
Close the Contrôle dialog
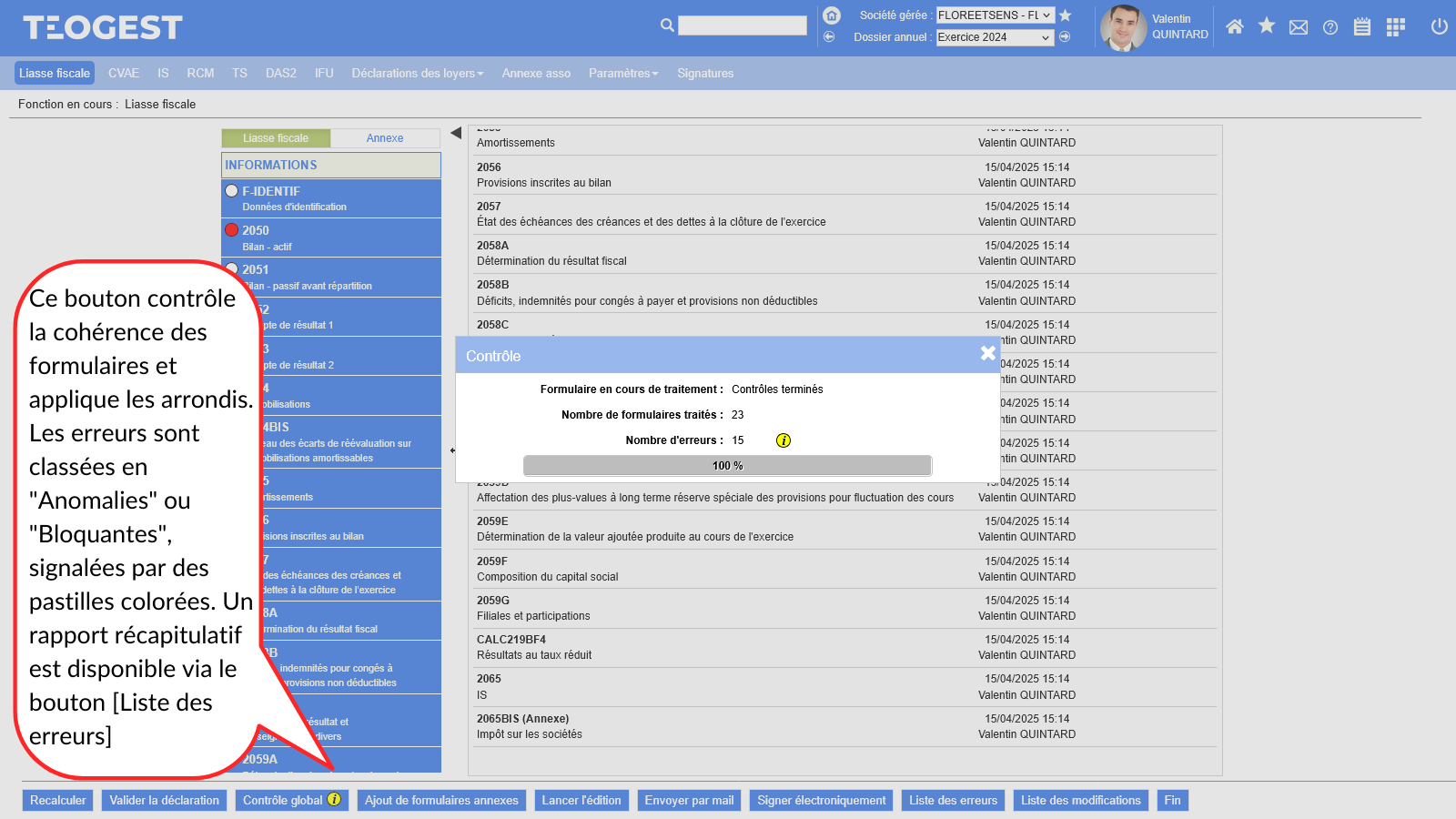pyautogui.click(x=987, y=353)
